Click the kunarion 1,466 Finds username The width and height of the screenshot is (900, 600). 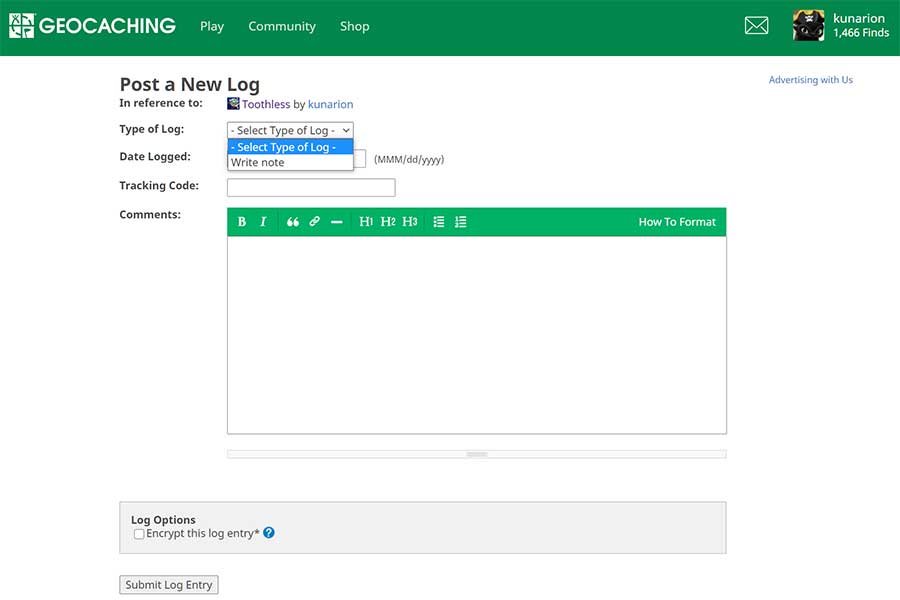point(860,25)
